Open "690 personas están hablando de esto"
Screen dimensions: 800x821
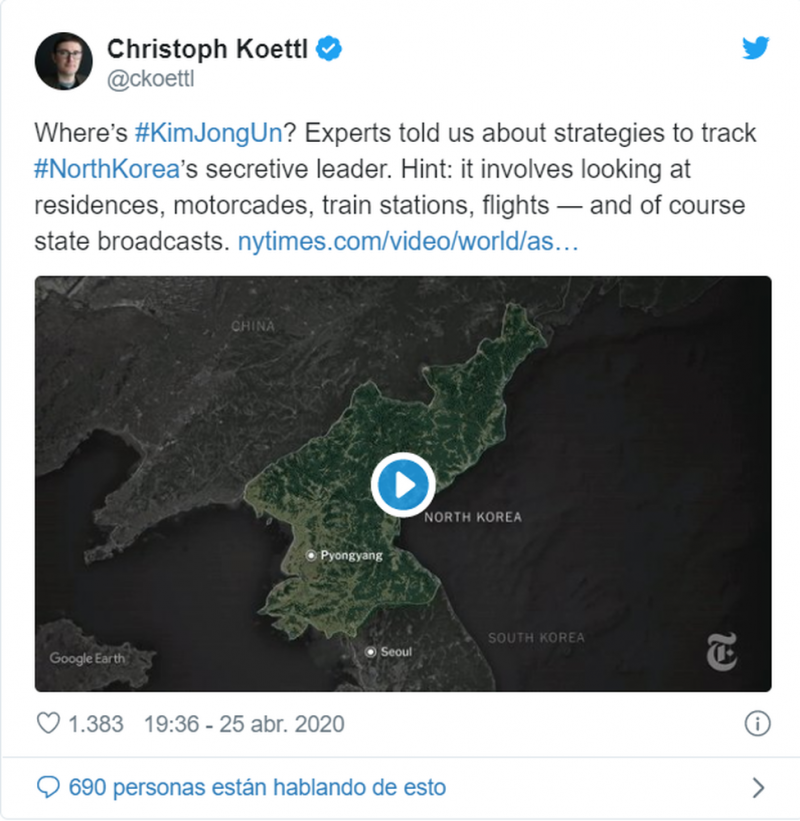(x=257, y=787)
